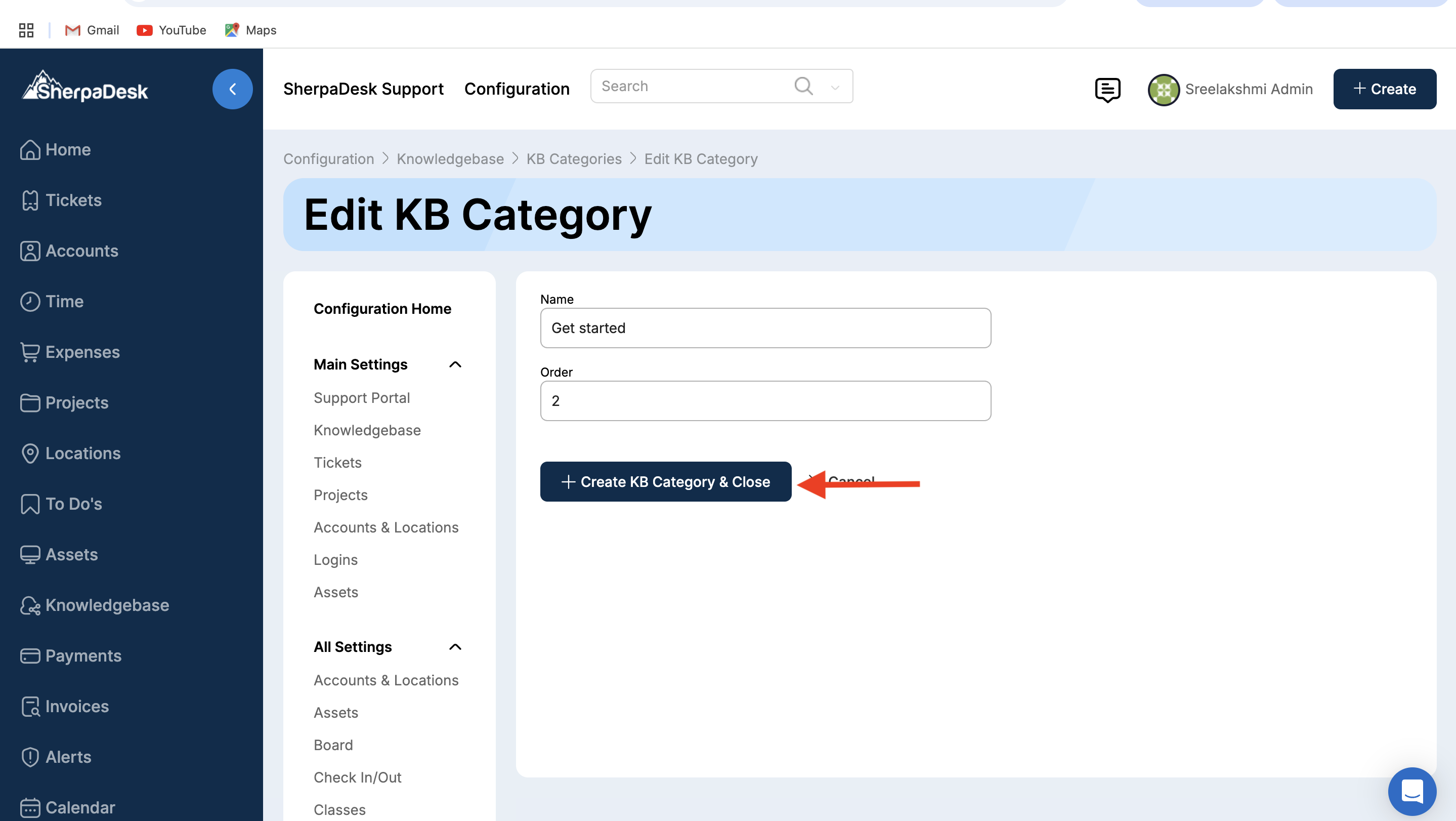Image resolution: width=1456 pixels, height=821 pixels.
Task: Click the search magnifier icon
Action: coord(803,86)
